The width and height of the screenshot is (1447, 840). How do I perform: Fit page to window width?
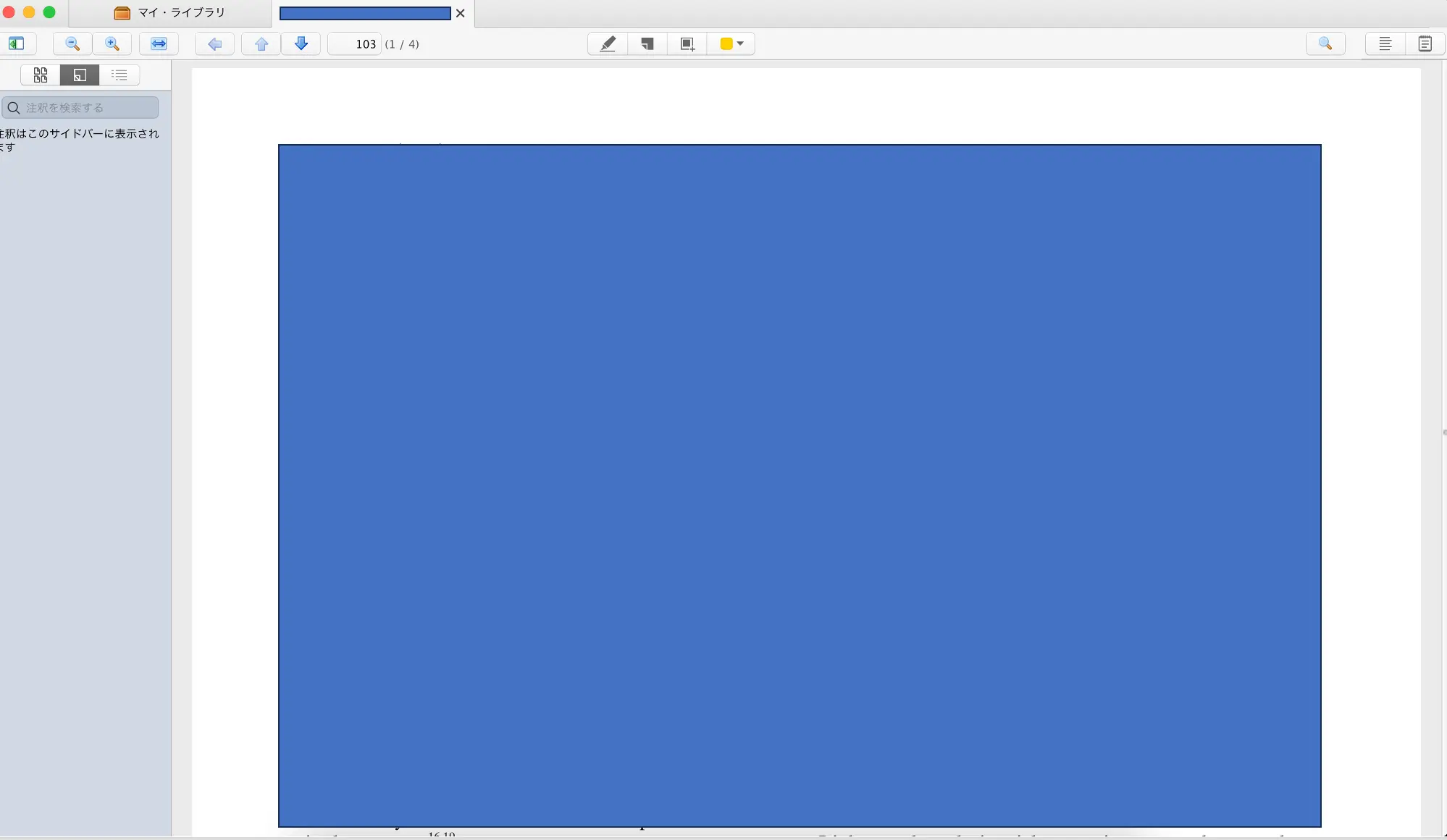tap(159, 44)
